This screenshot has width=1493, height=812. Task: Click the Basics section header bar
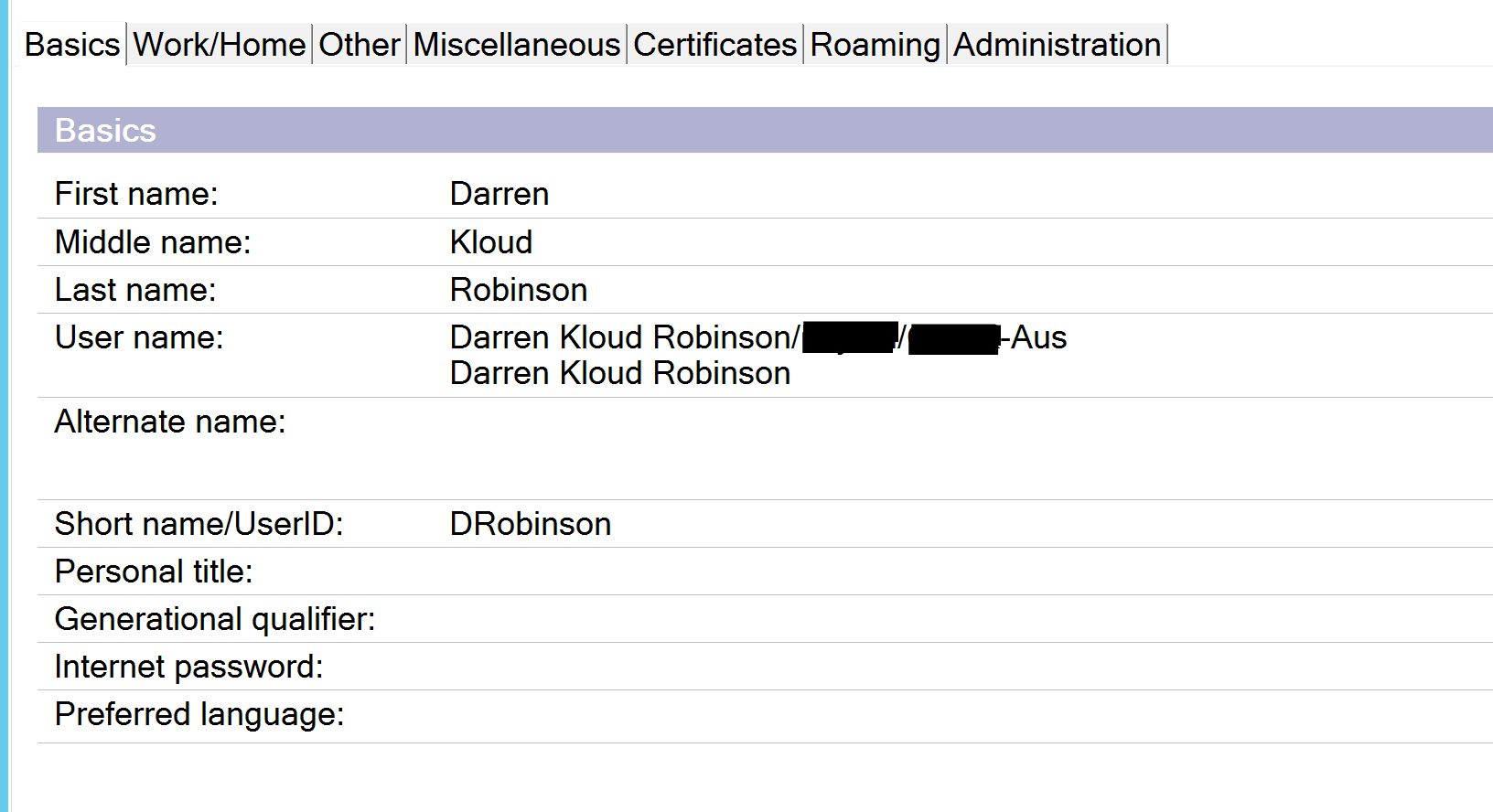[x=765, y=131]
